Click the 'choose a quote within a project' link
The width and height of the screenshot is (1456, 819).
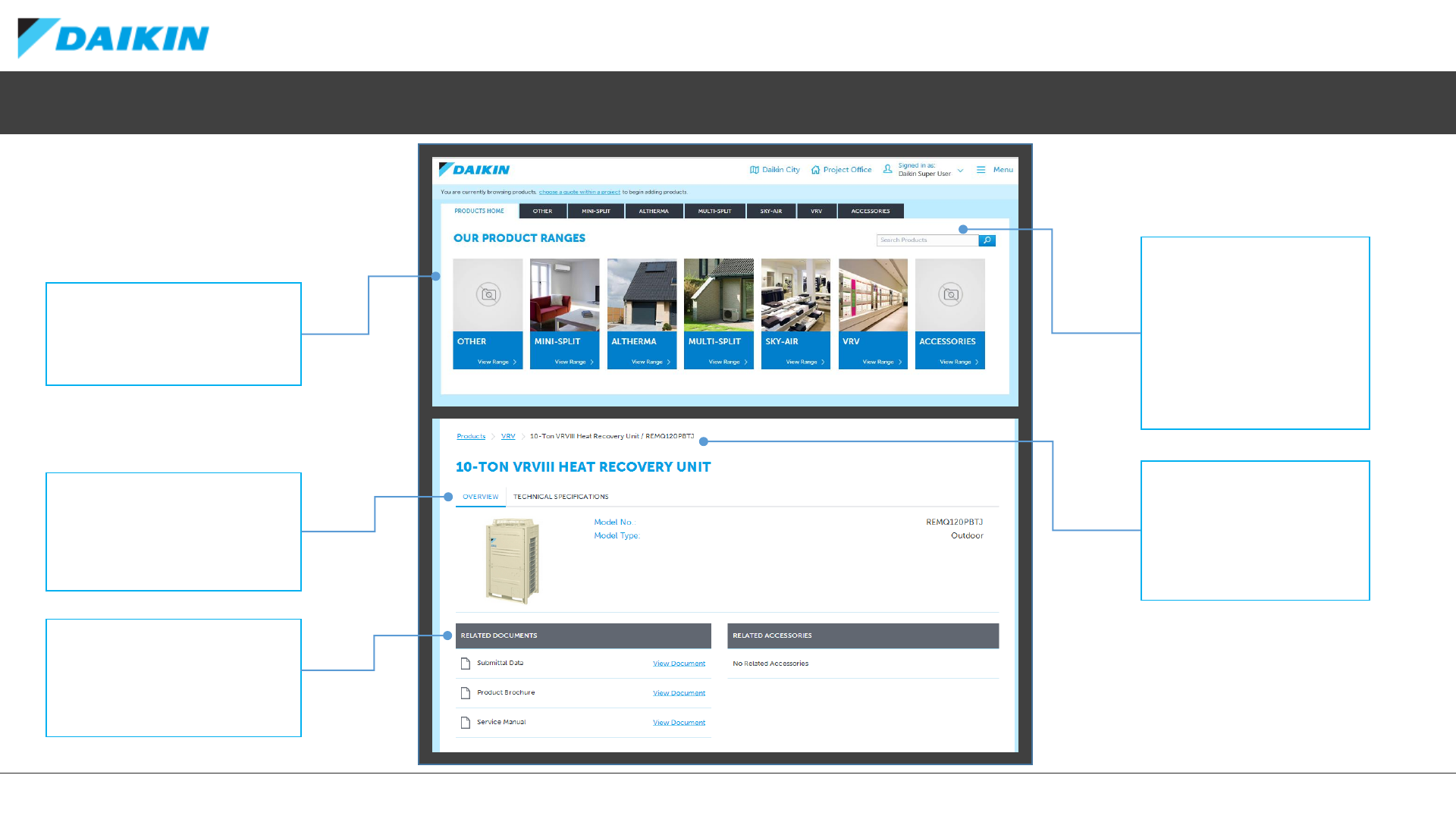[x=579, y=192]
